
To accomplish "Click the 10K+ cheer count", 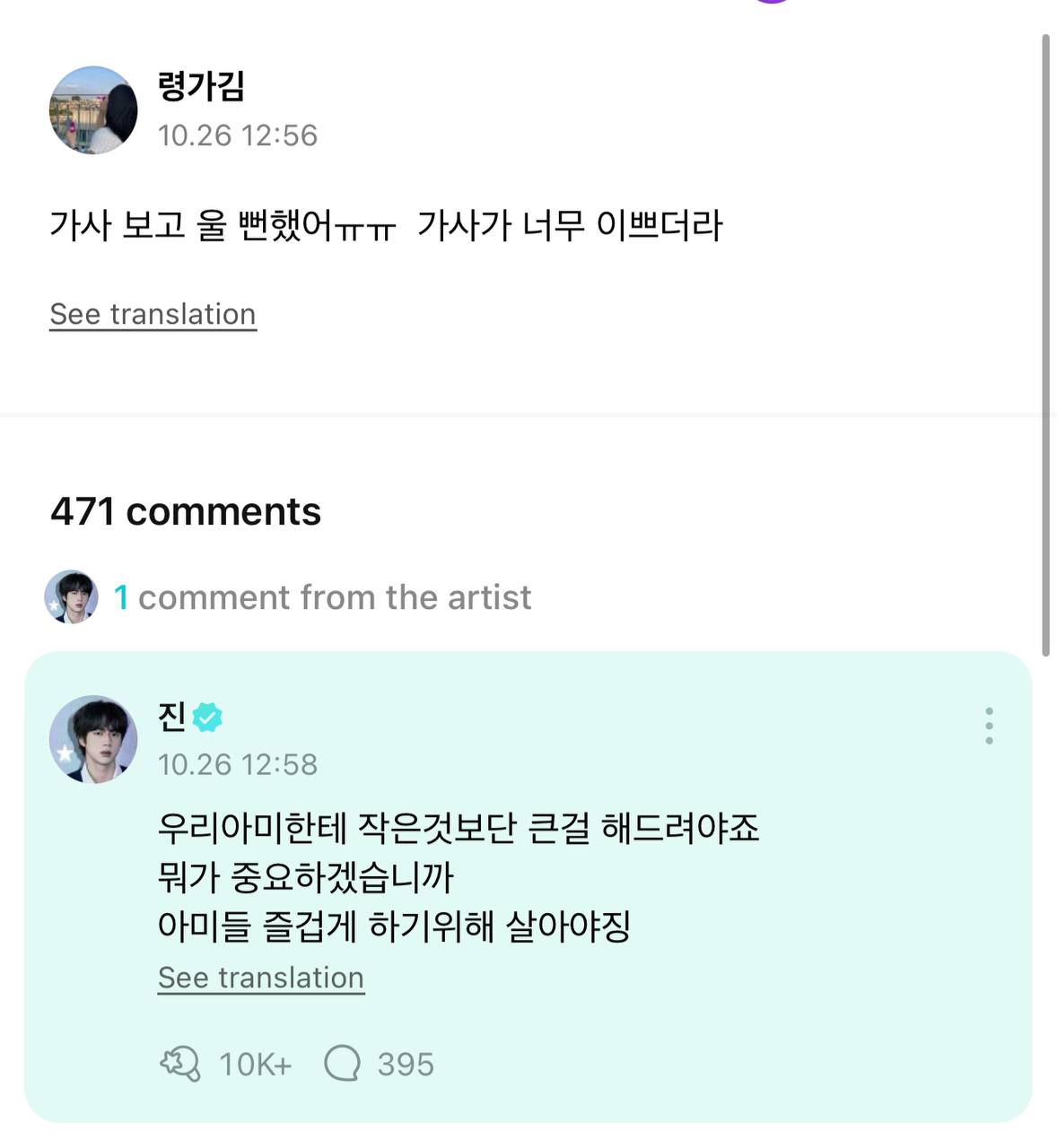I will 255,1065.
